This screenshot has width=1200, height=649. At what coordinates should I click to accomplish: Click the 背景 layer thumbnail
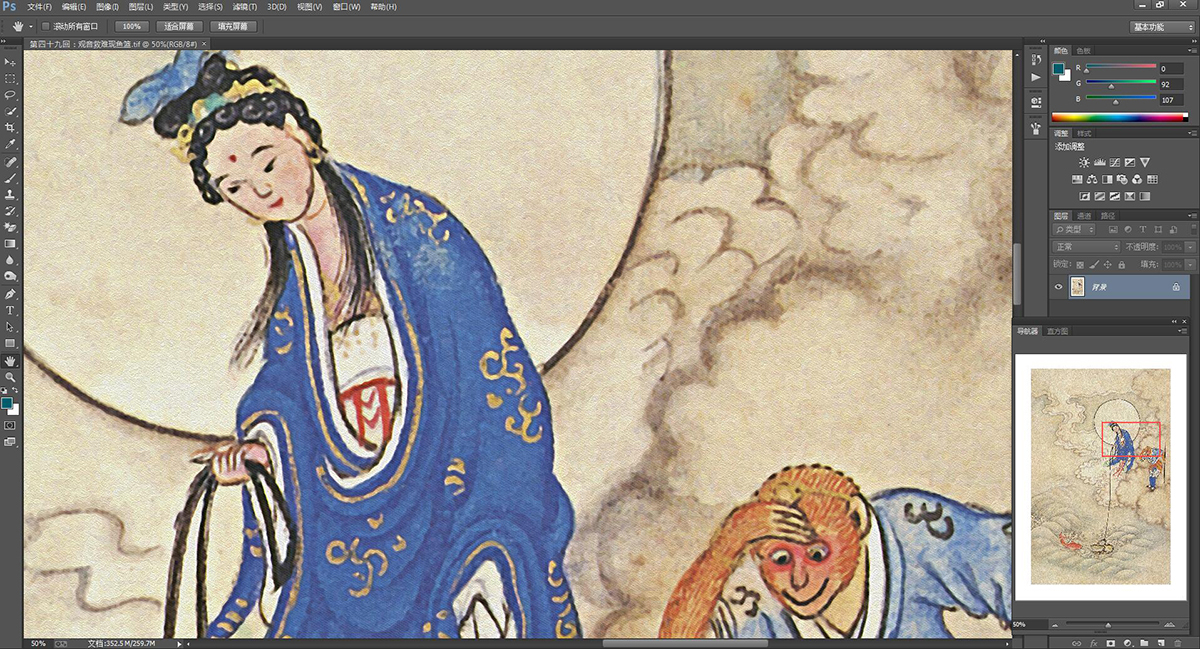(1078, 287)
